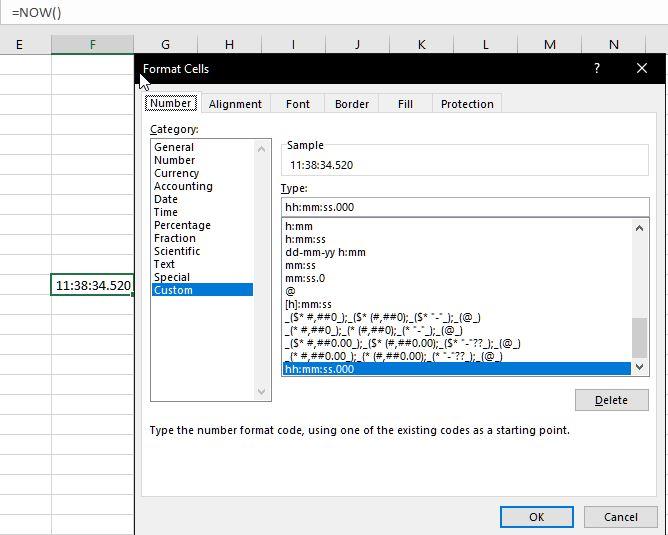Open the Protection tab
Viewport: 668px width, 535px height.
pos(467,104)
